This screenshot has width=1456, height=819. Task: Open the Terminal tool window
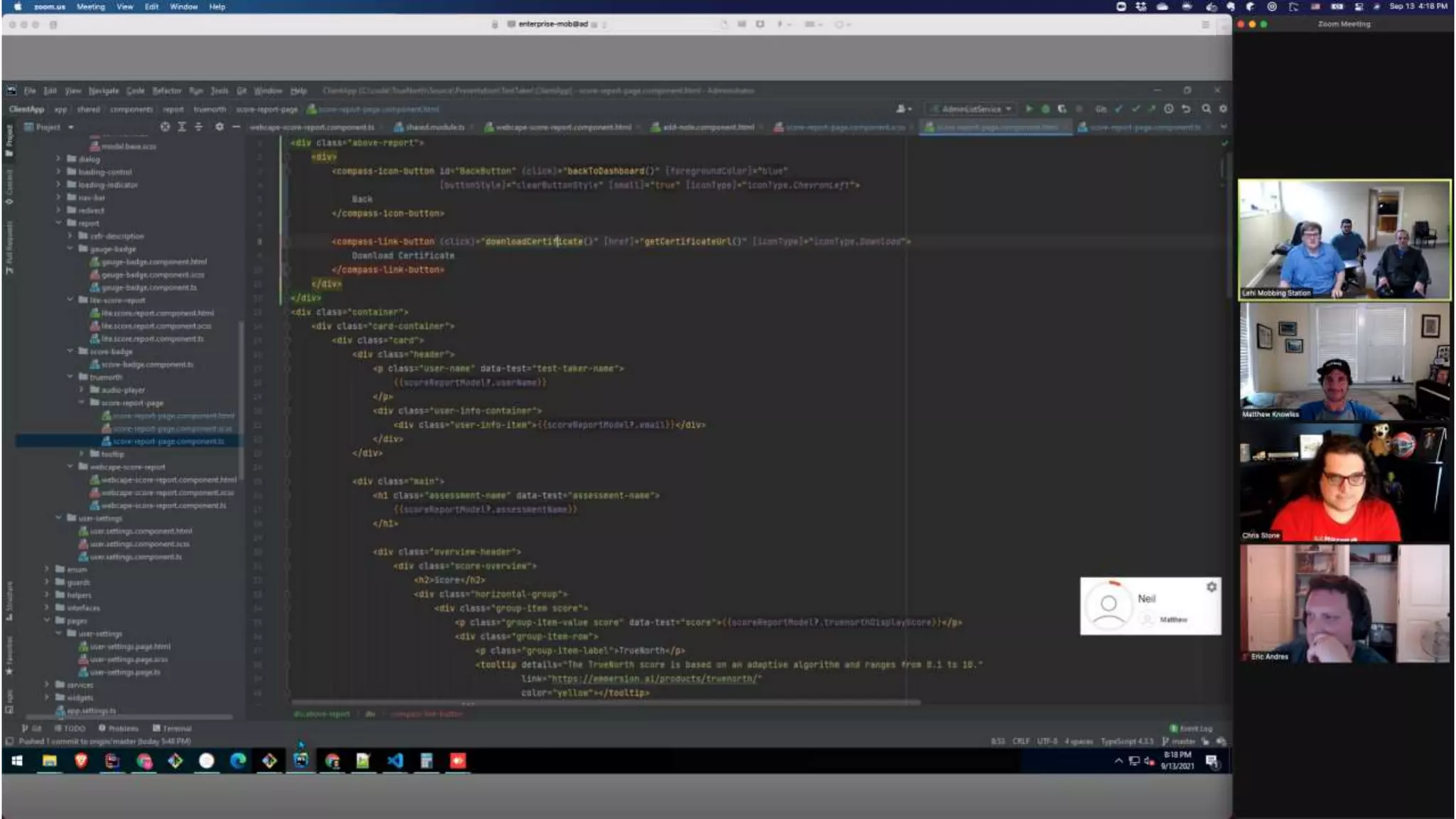click(x=172, y=728)
